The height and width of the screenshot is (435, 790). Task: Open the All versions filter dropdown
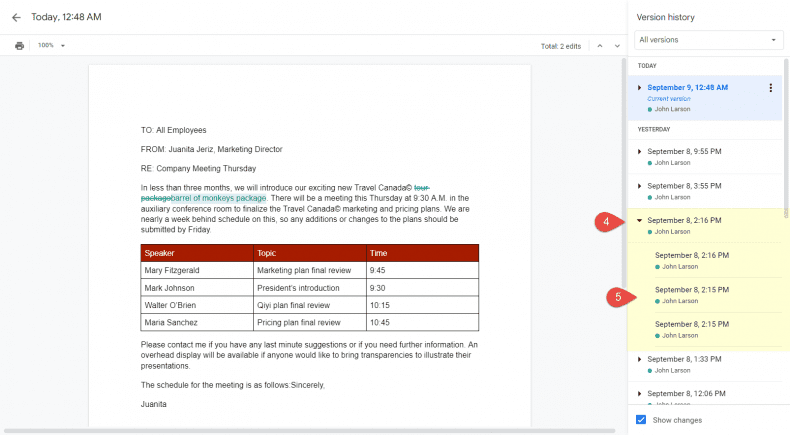pos(708,40)
